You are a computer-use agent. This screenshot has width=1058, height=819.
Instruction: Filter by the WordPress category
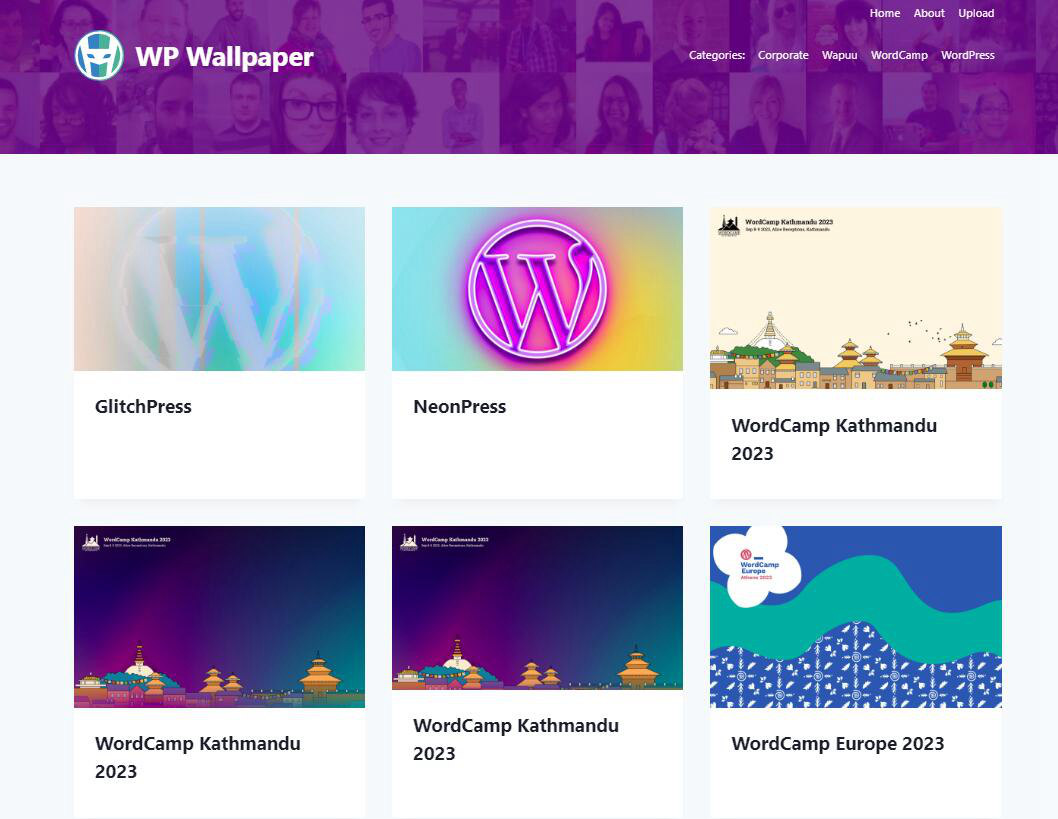click(968, 55)
